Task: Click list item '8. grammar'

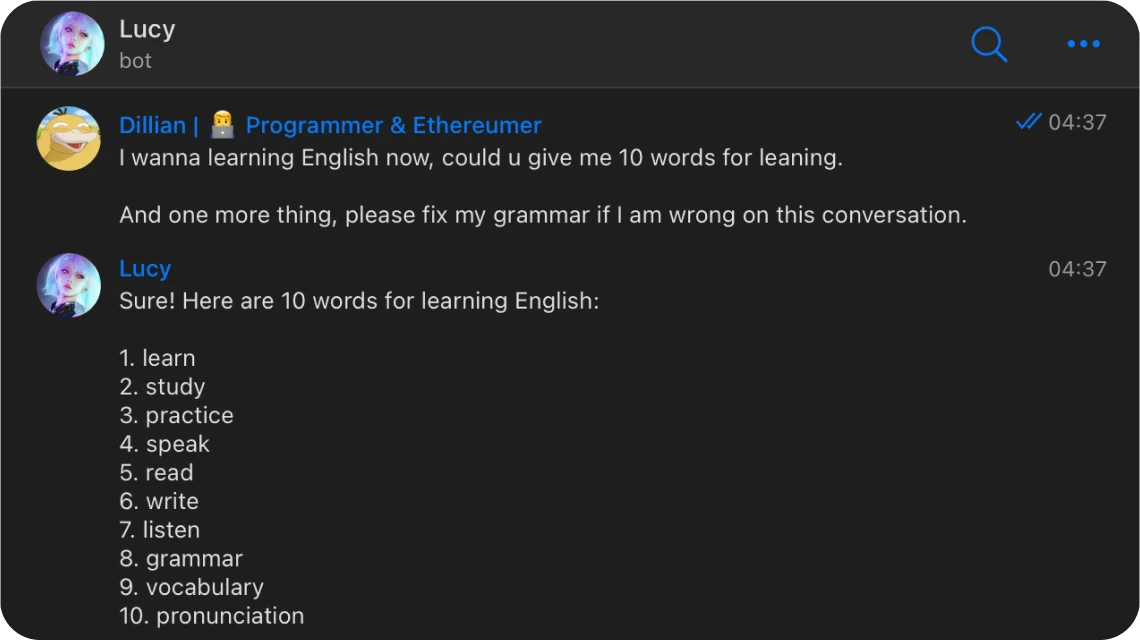Action: click(x=181, y=558)
